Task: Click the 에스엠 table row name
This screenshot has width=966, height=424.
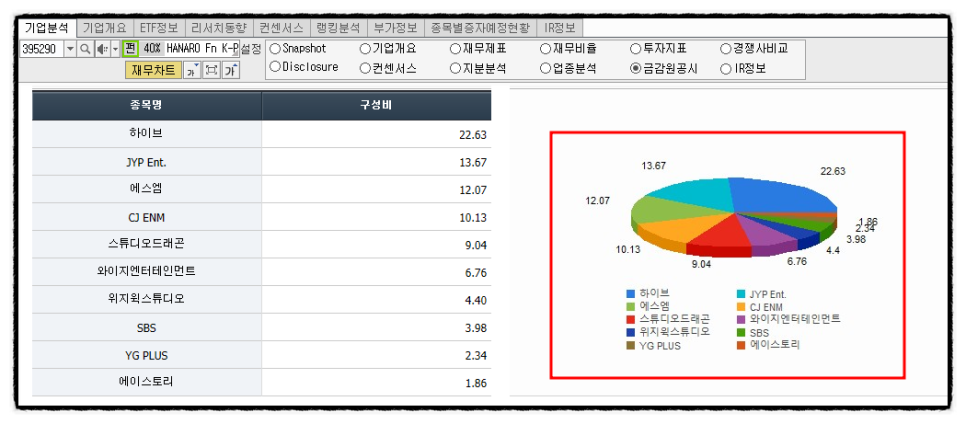Action: pyautogui.click(x=147, y=189)
